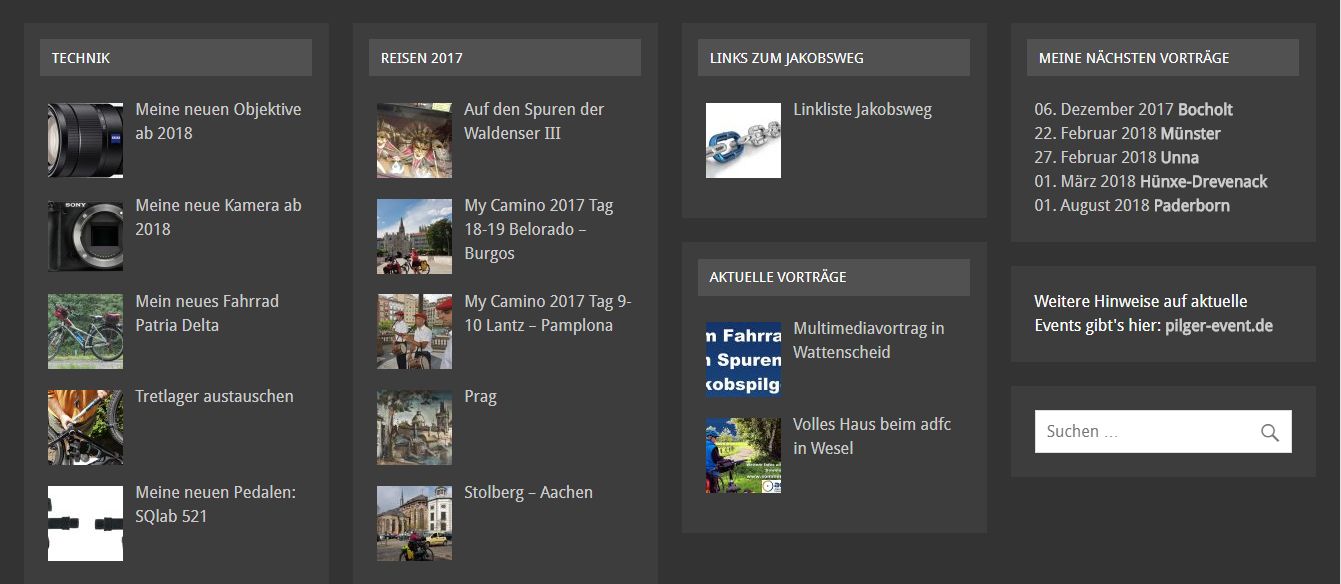Open the "Stolberg – Aachen" post
Viewport: 1341px width, 584px height.
(x=529, y=492)
